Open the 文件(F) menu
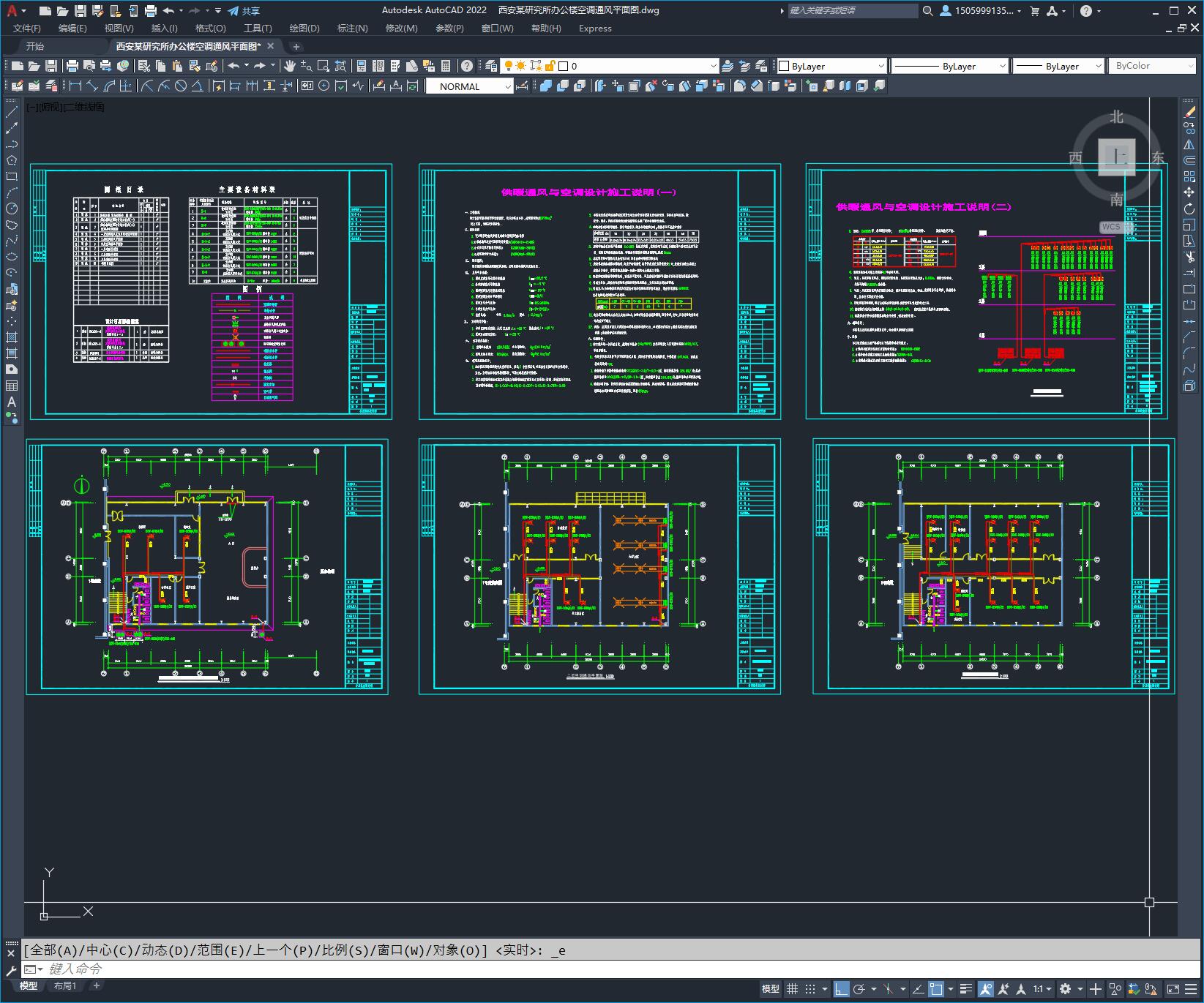 coord(27,29)
